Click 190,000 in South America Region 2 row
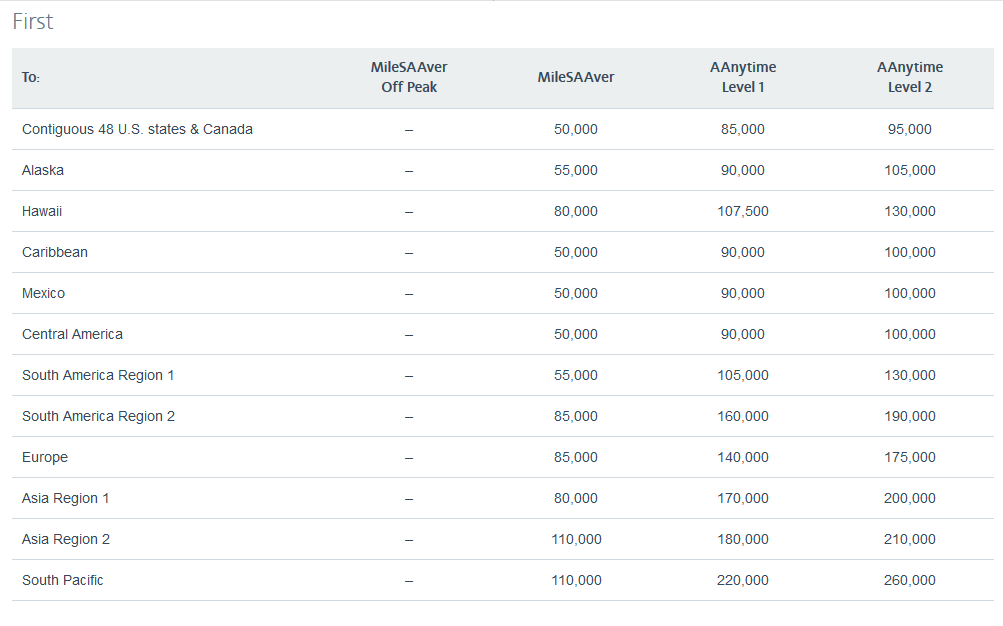 point(910,416)
